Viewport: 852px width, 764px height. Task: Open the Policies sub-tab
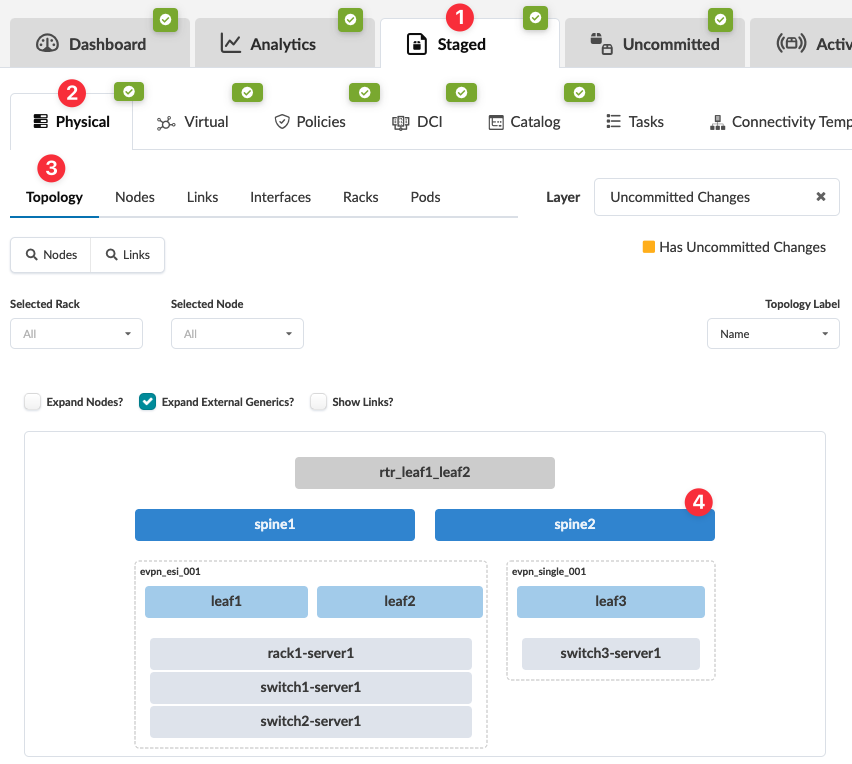click(310, 122)
